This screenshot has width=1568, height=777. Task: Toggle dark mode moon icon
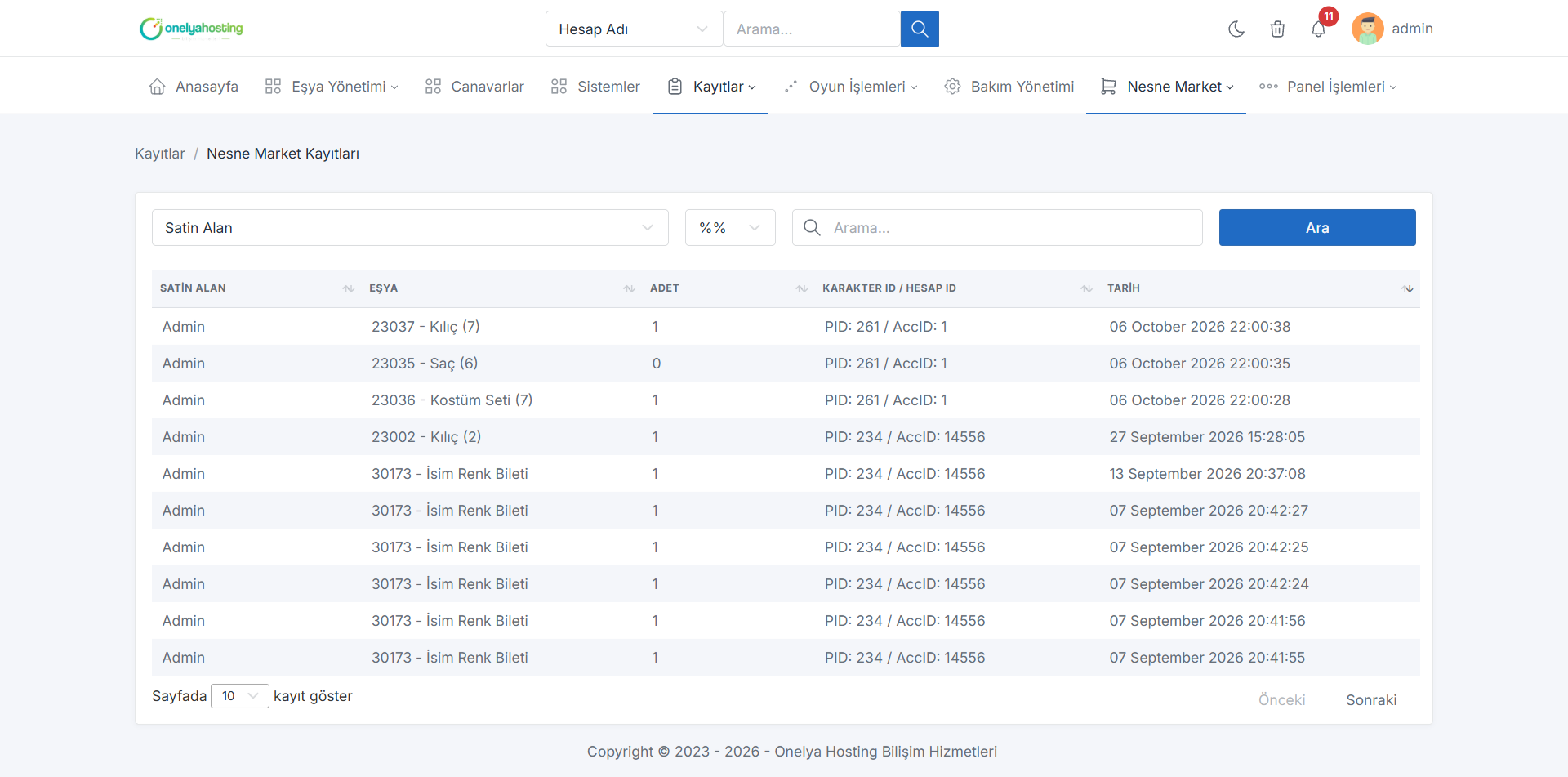coord(1236,29)
